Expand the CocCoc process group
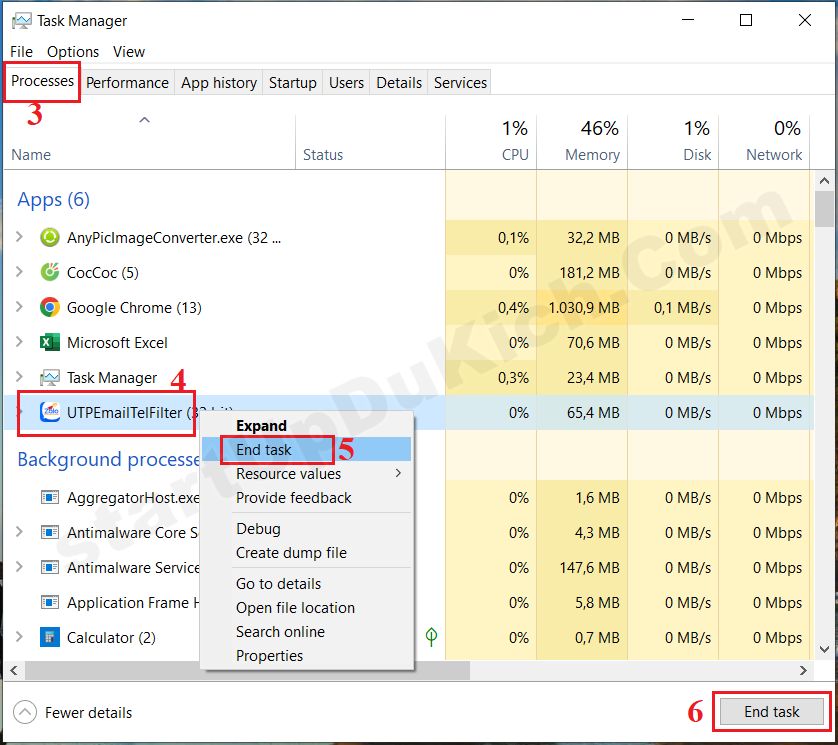The image size is (838, 745). (x=19, y=273)
